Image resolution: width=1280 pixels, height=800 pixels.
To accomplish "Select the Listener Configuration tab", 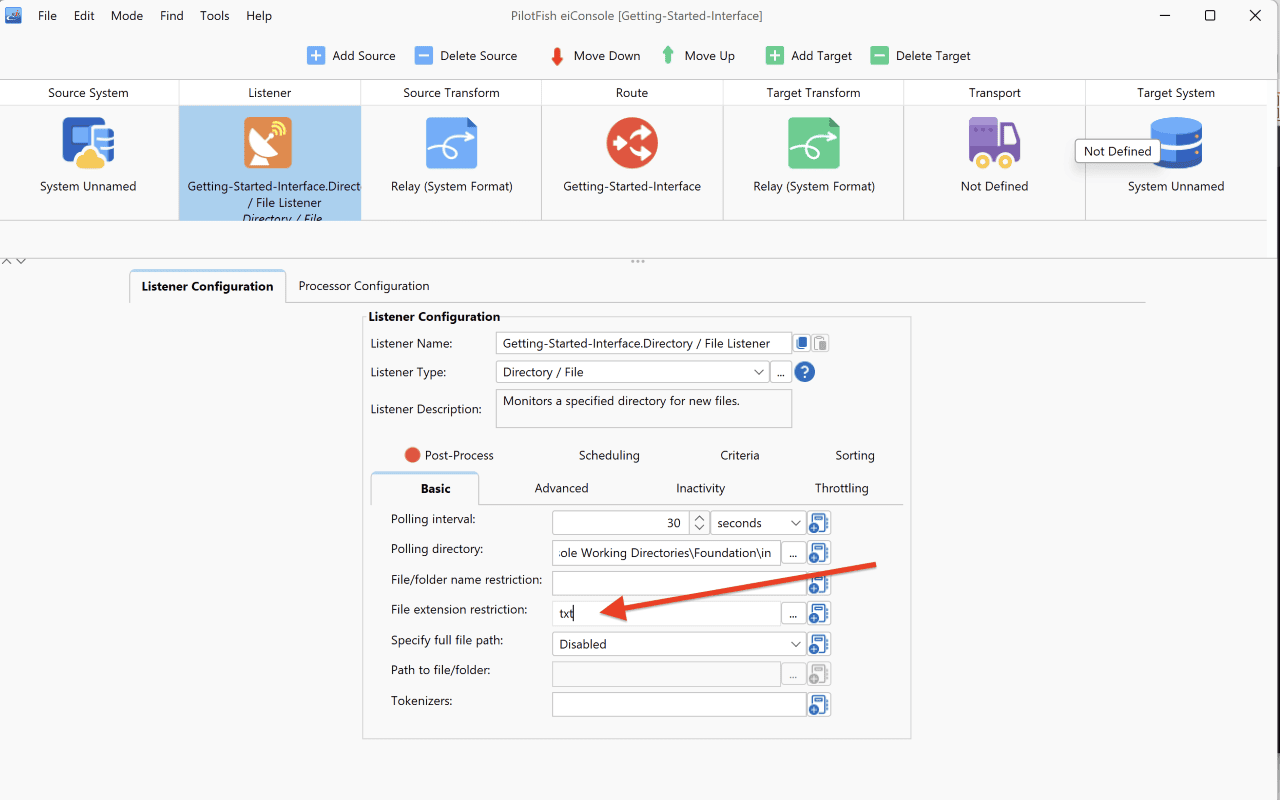I will (207, 286).
